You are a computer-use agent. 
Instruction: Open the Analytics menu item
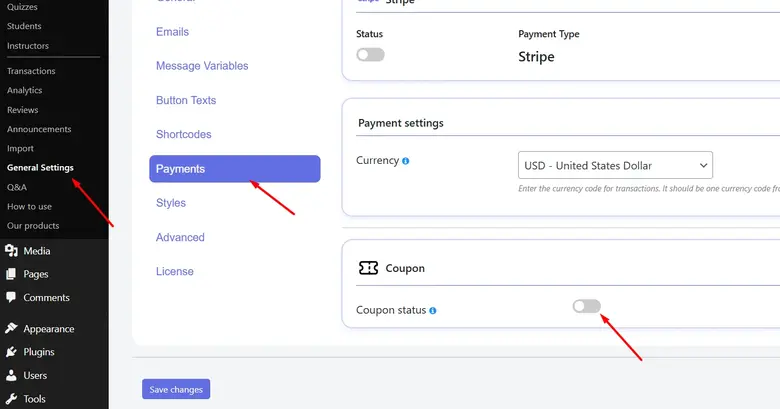(24, 90)
